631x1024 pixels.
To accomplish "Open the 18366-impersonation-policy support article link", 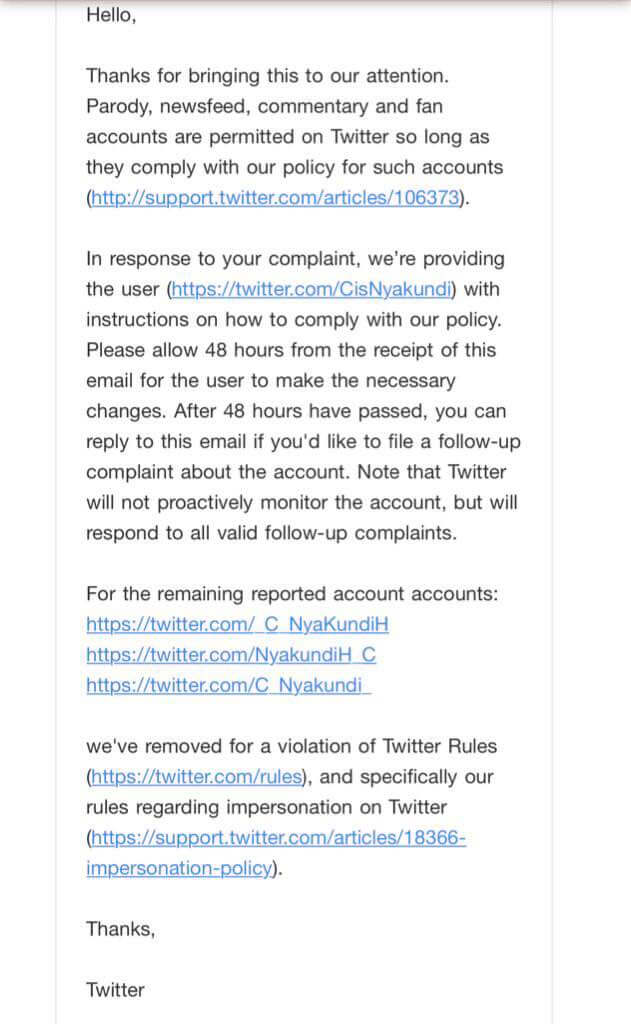I will click(276, 852).
